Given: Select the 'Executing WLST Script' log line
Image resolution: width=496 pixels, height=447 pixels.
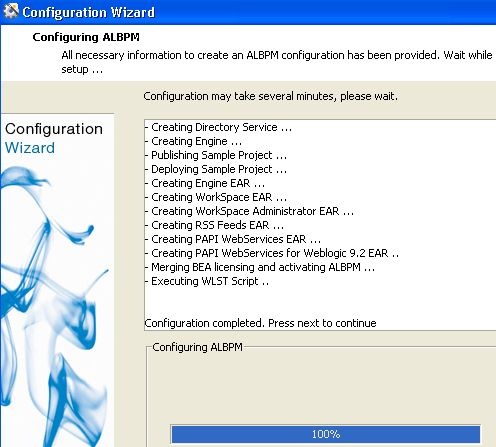Looking at the screenshot, I should pos(207,281).
